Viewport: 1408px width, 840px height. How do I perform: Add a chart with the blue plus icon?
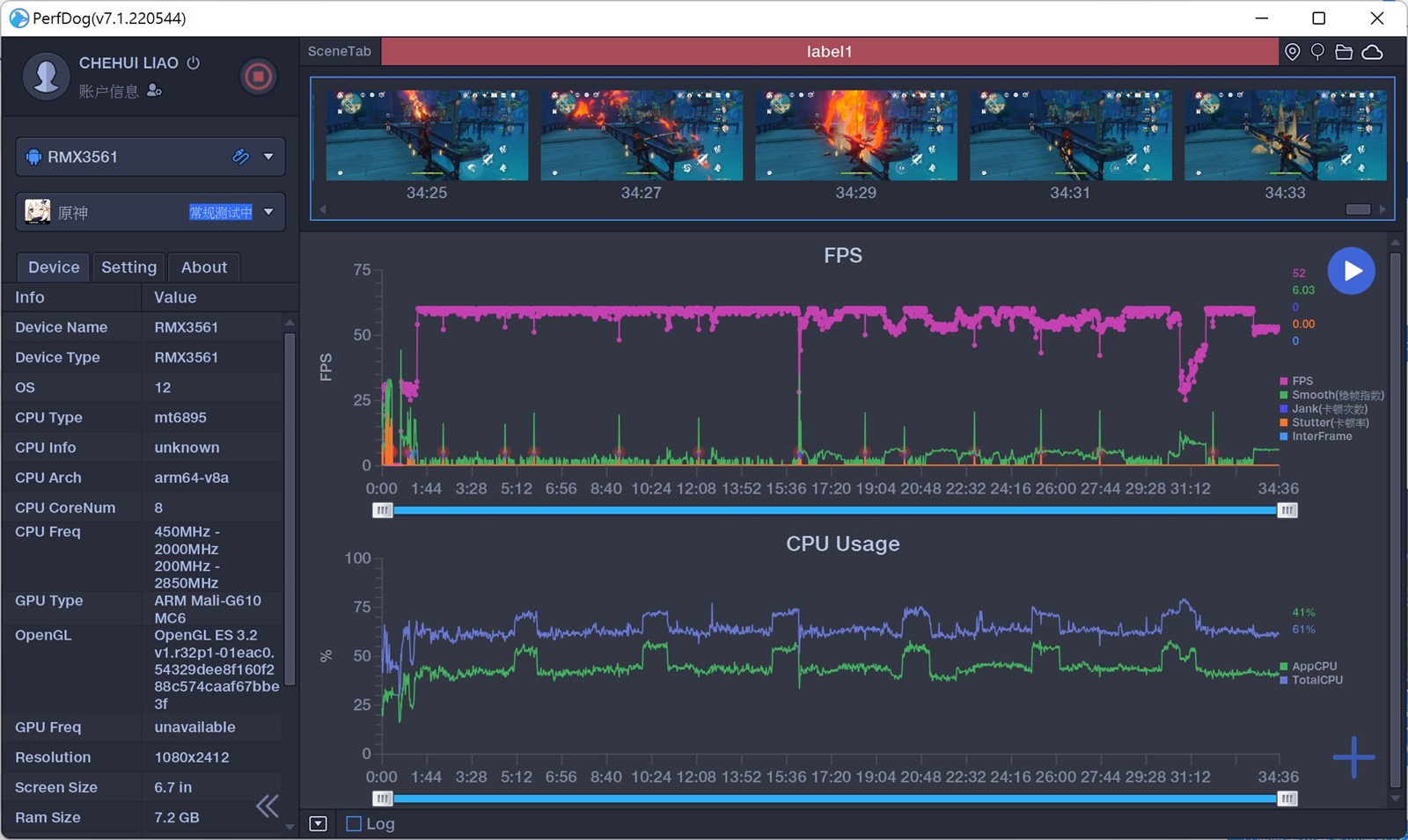coord(1353,757)
